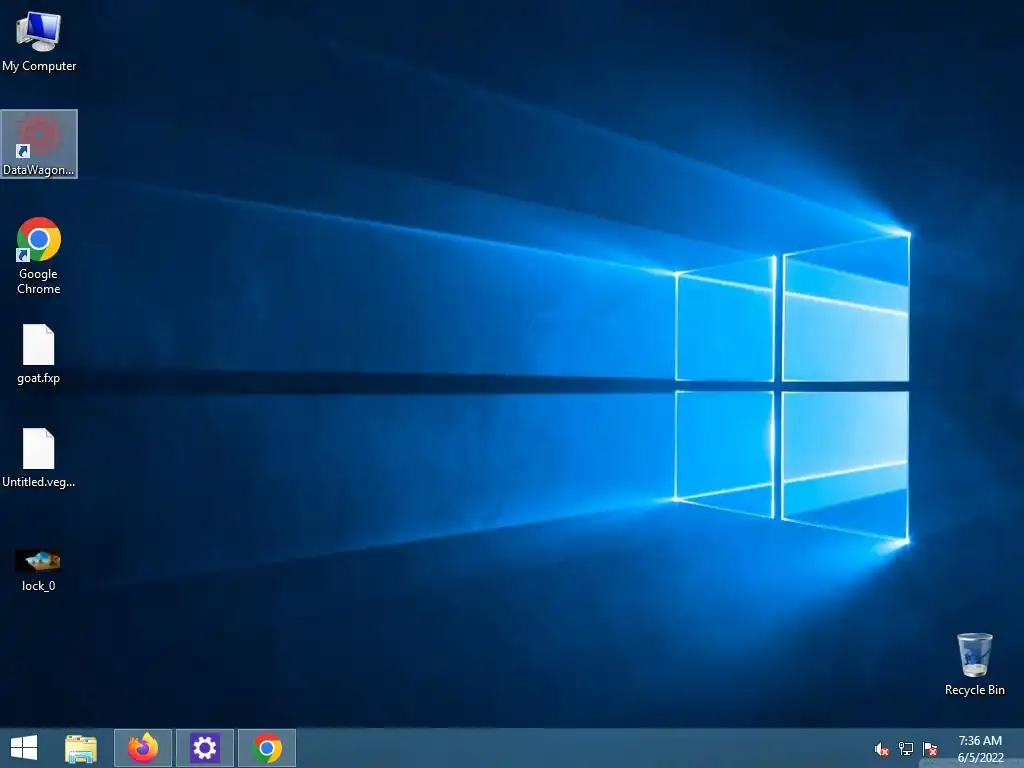Switch to Chrome in the taskbar
Viewport: 1024px width, 768px height.
pos(267,748)
